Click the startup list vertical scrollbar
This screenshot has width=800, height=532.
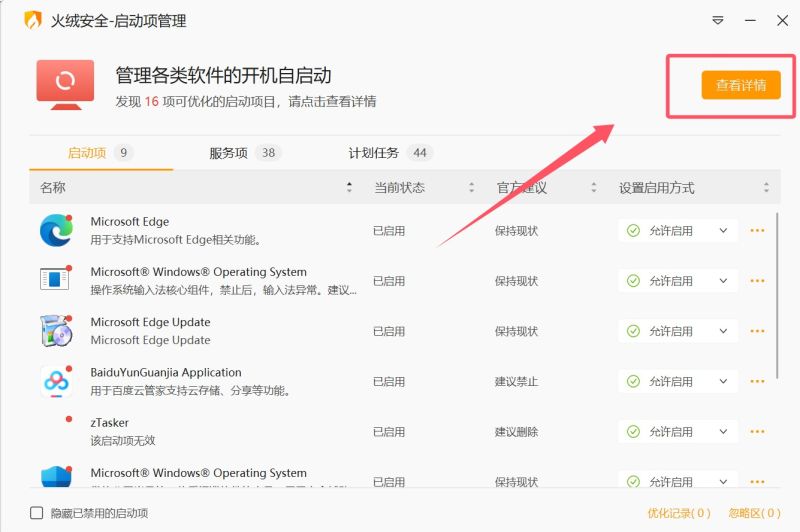777,296
